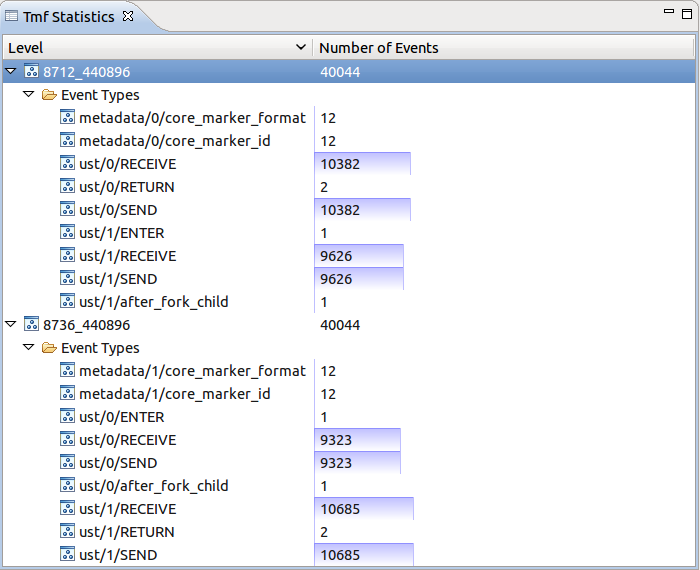Click the 10685 bar for ust/1/RECEIVE
700x570 pixels.
tap(363, 509)
